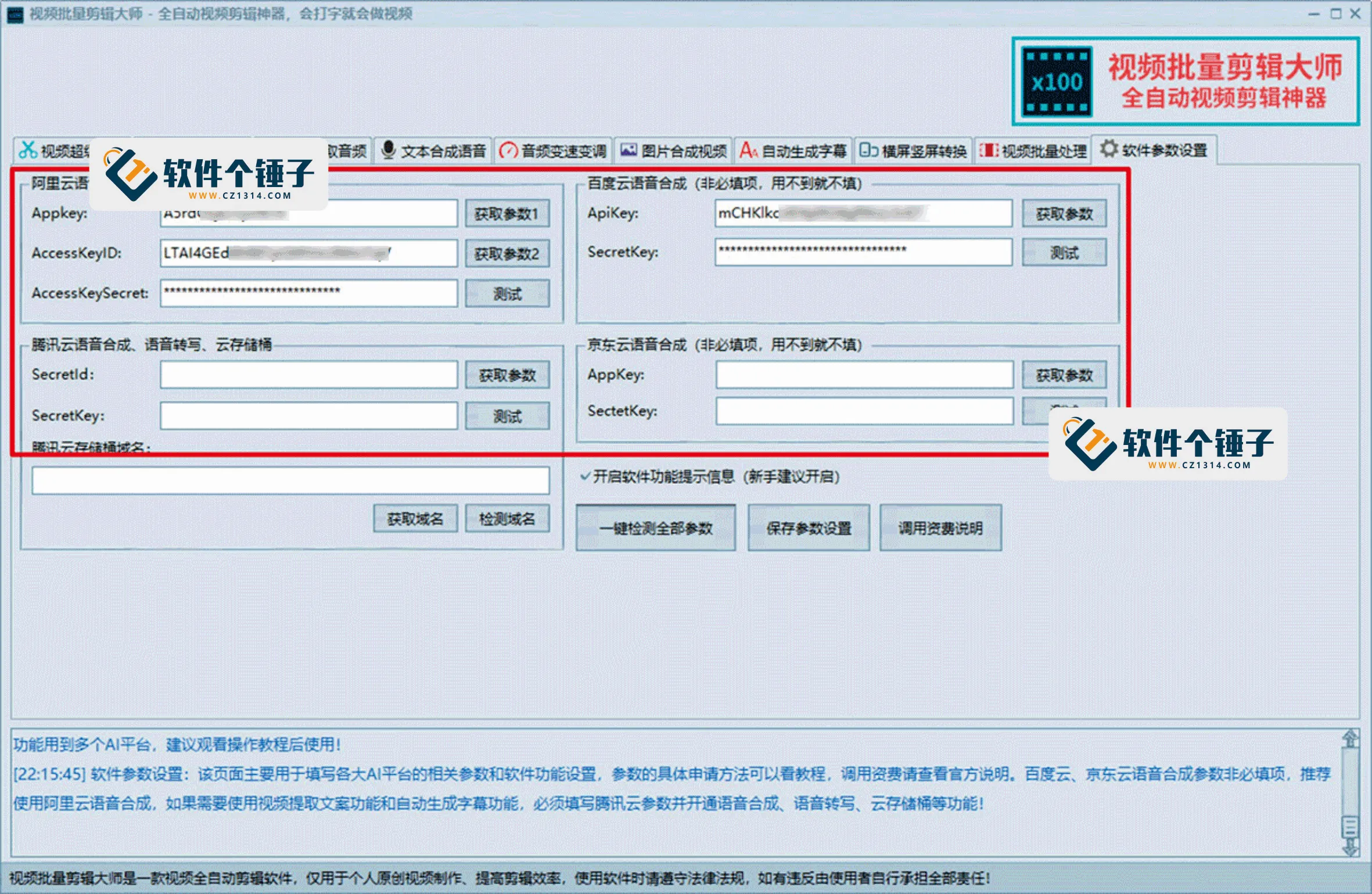
Task: Close the application window
Action: click(x=1355, y=14)
